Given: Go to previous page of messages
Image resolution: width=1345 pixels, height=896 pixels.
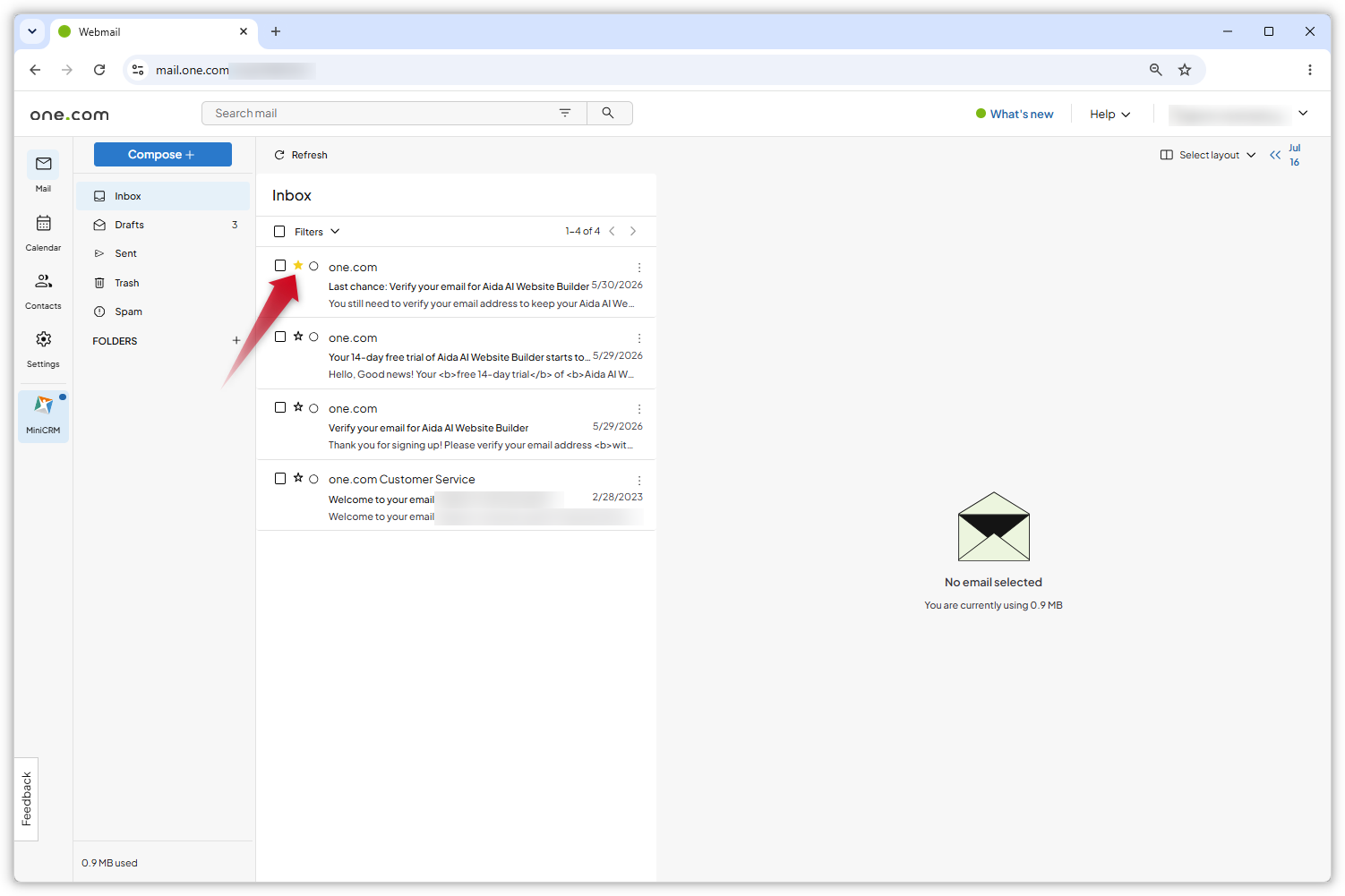Looking at the screenshot, I should point(613,231).
